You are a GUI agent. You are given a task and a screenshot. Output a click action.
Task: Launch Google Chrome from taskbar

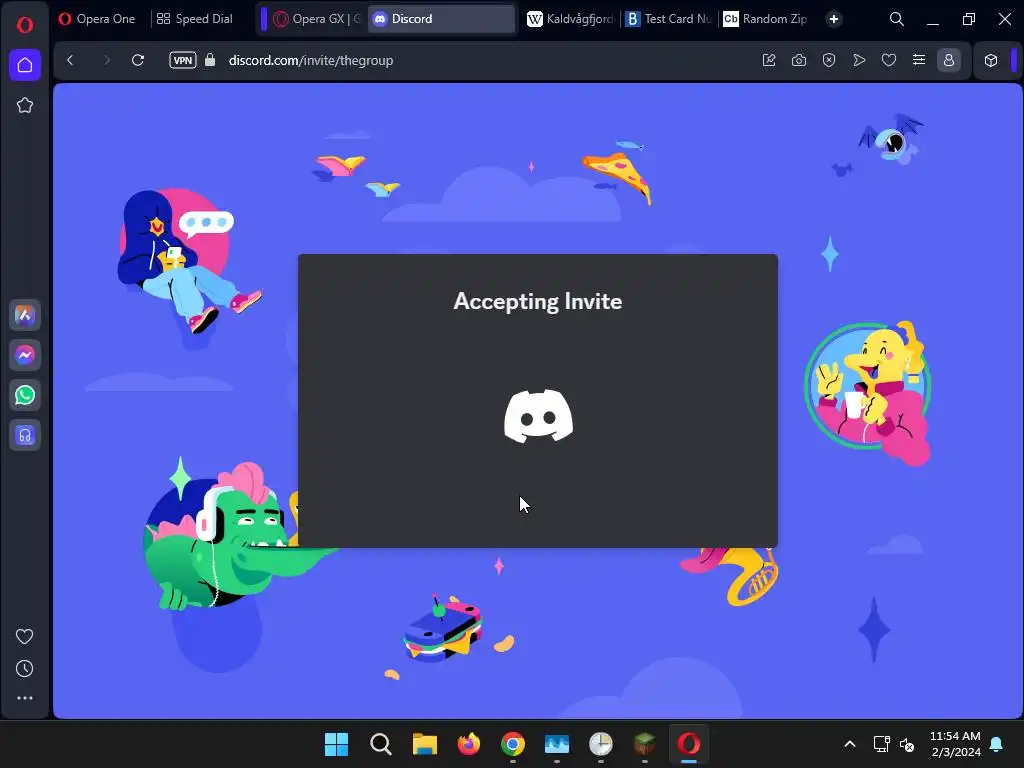click(x=513, y=744)
